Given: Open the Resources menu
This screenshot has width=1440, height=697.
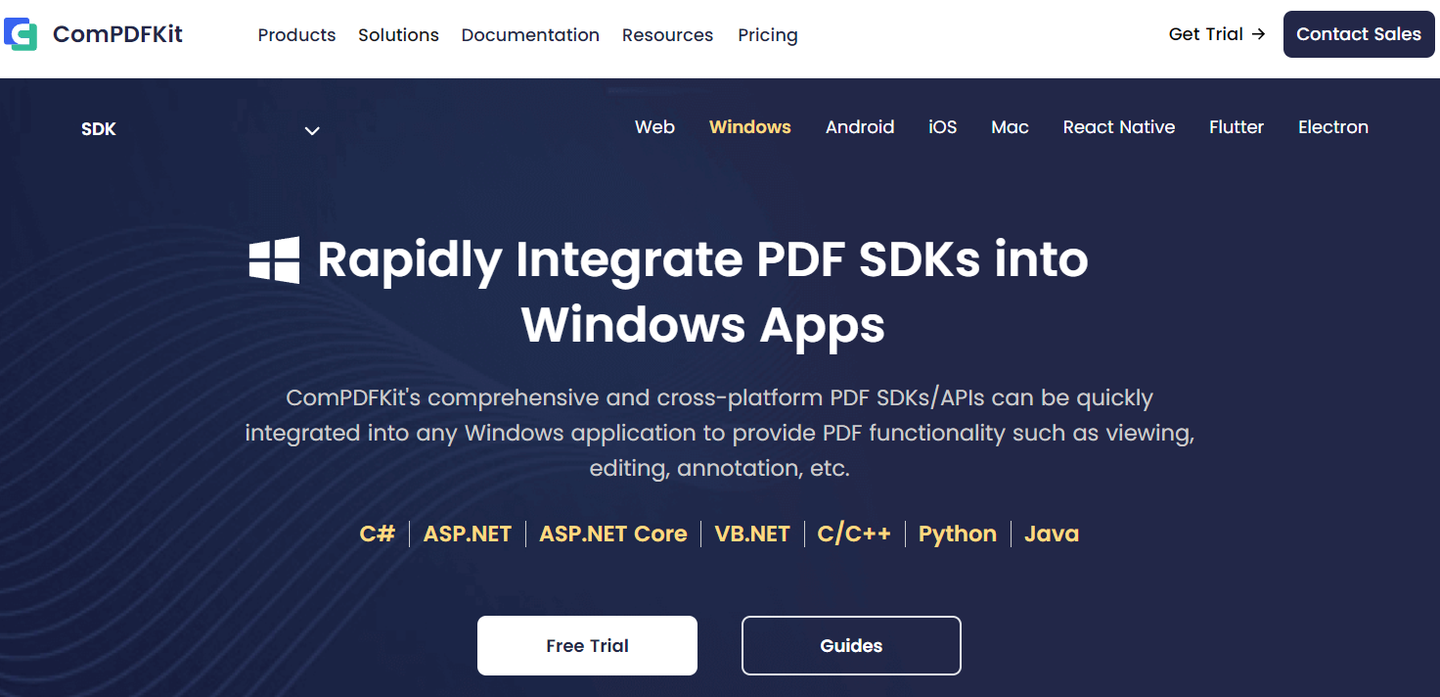Looking at the screenshot, I should coord(667,35).
